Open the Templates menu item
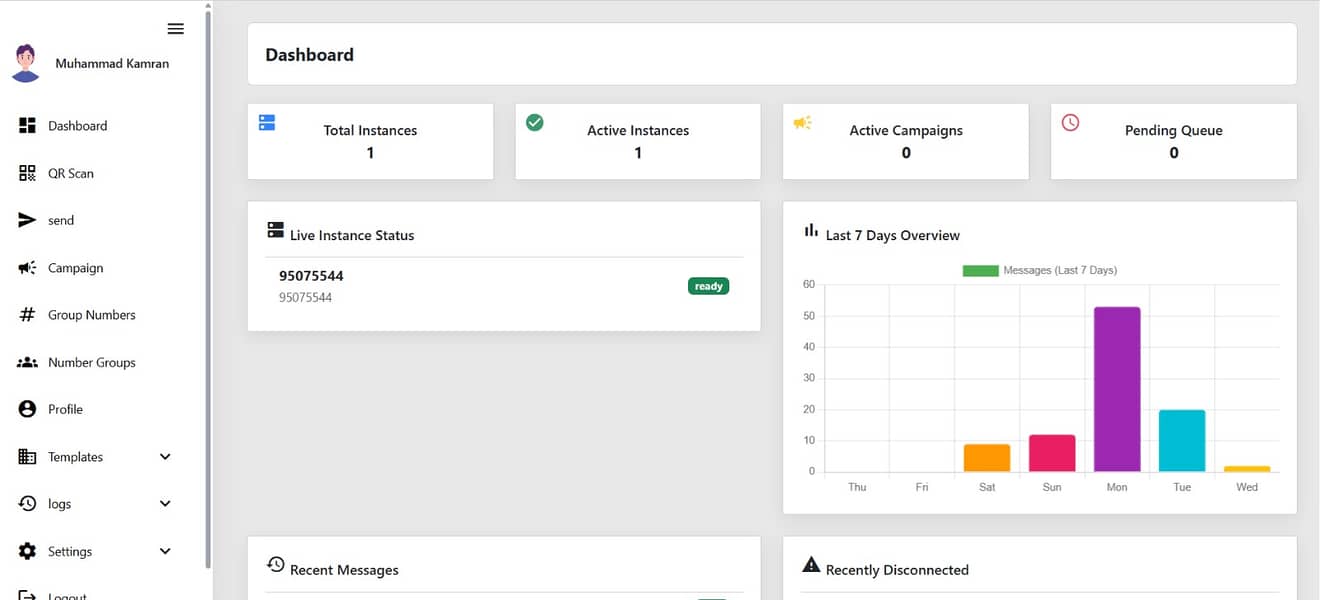 click(75, 457)
